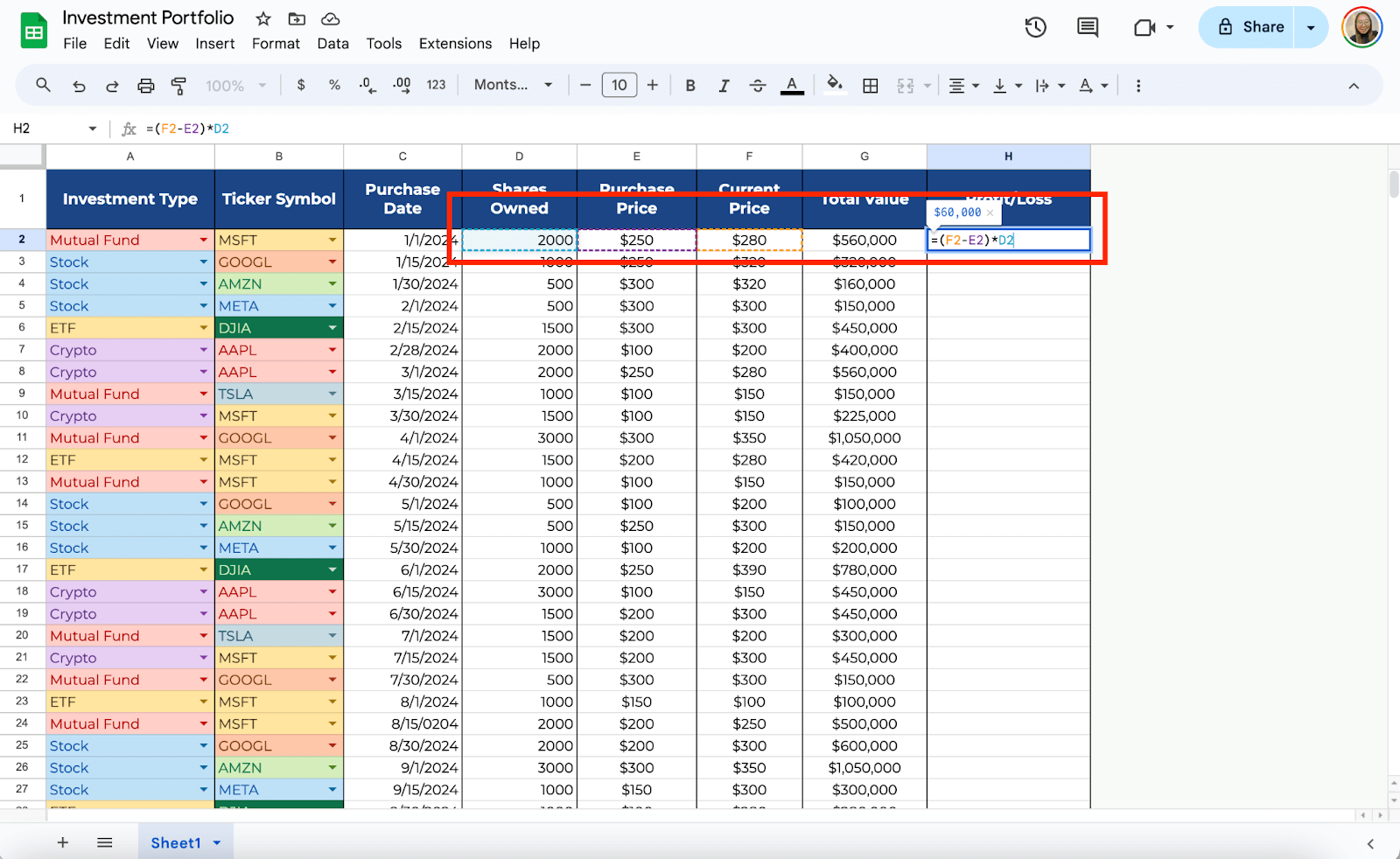Open the fill color bucket
This screenshot has width=1400, height=859.
(835, 85)
